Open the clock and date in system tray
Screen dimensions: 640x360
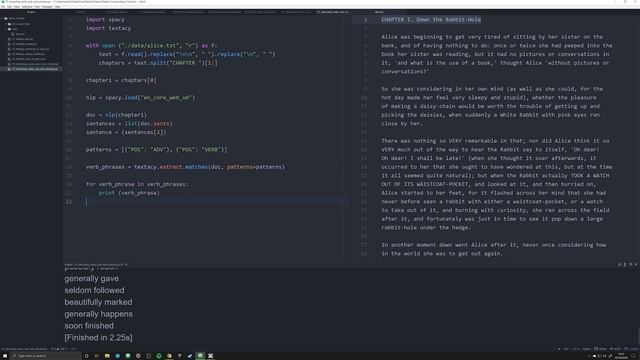pos(622,356)
